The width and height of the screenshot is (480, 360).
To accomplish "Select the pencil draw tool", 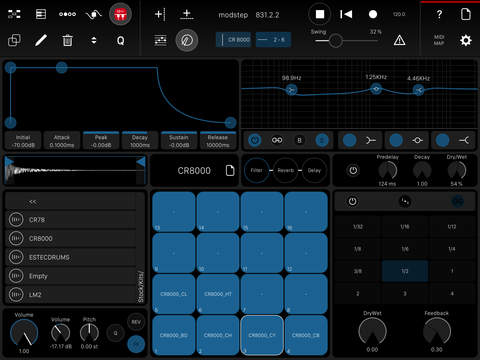I will [41, 40].
